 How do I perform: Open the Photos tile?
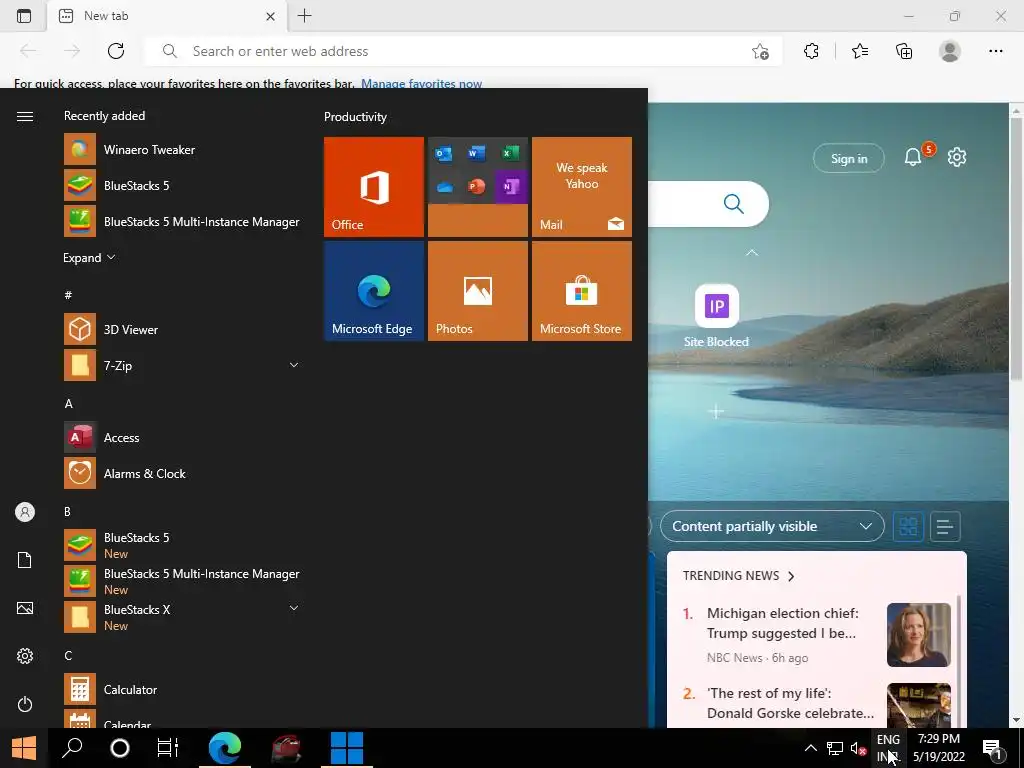pyautogui.click(x=478, y=291)
